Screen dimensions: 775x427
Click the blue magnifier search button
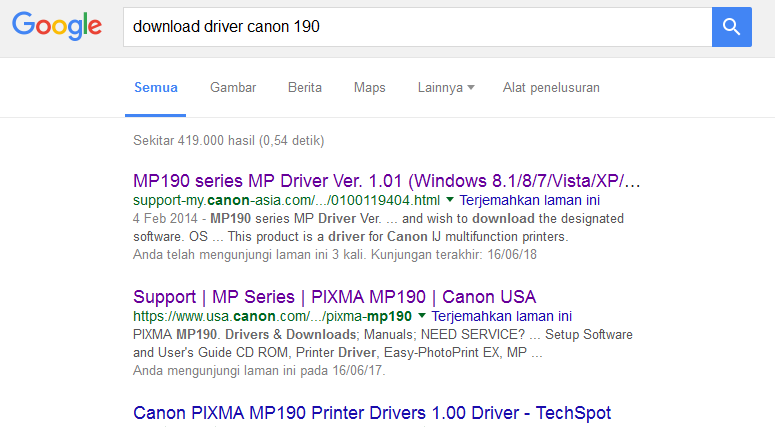(732, 27)
